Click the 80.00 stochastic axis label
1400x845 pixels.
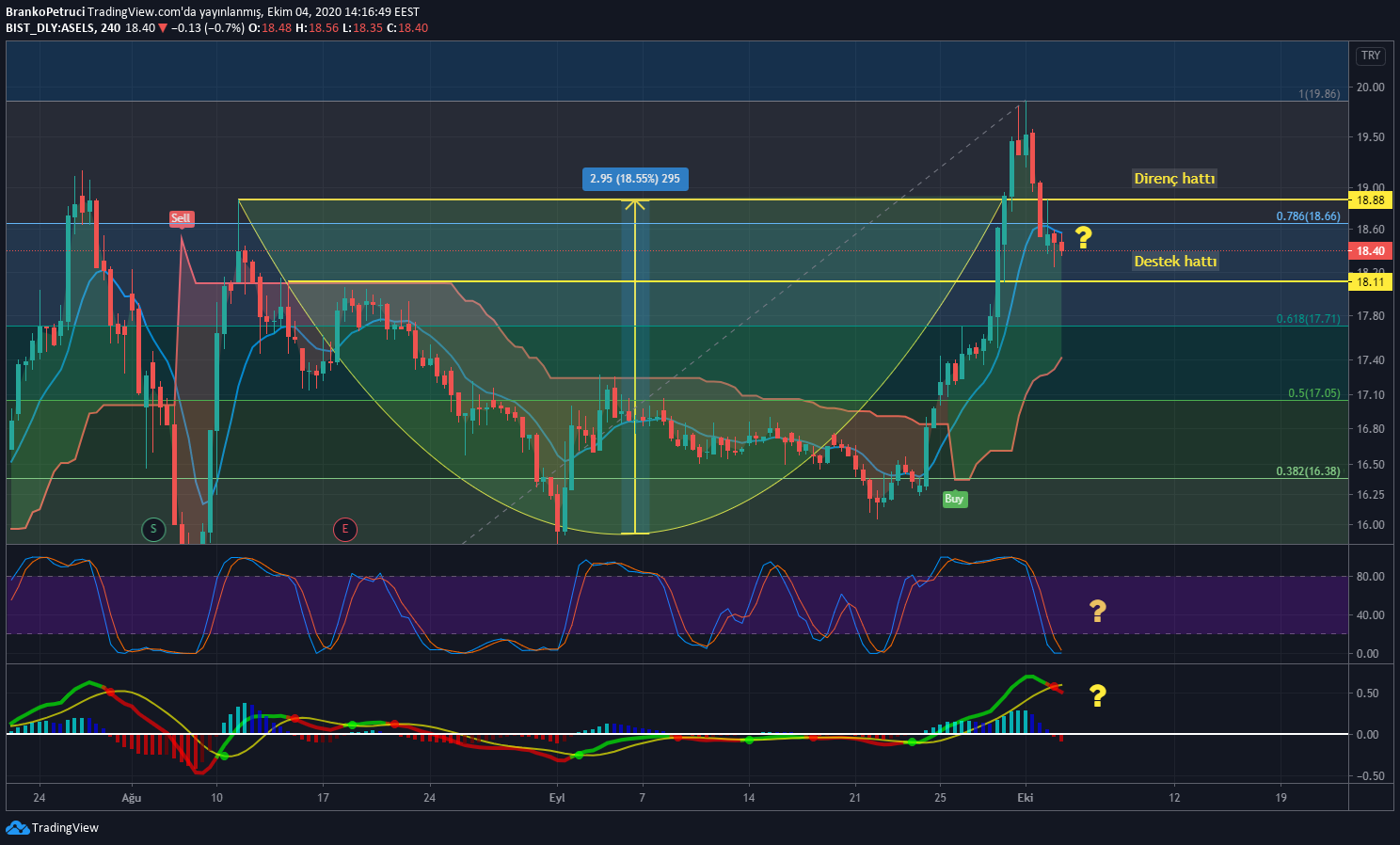click(1370, 577)
